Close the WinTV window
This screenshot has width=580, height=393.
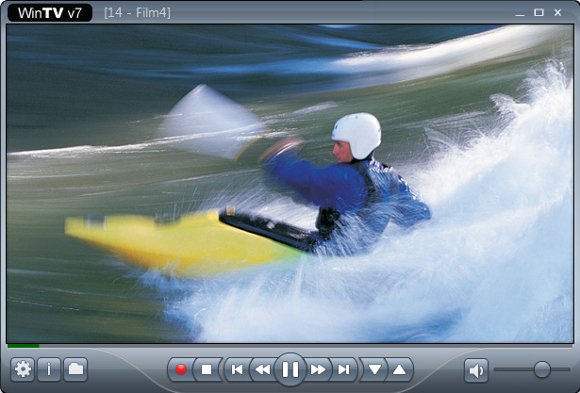click(558, 13)
